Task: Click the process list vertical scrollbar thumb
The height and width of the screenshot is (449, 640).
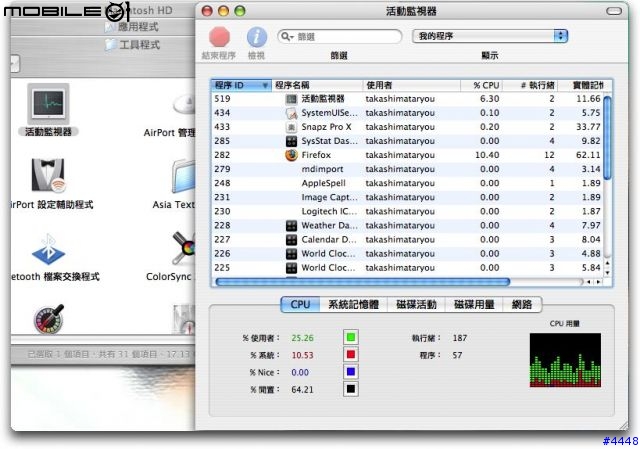Action: [607, 138]
